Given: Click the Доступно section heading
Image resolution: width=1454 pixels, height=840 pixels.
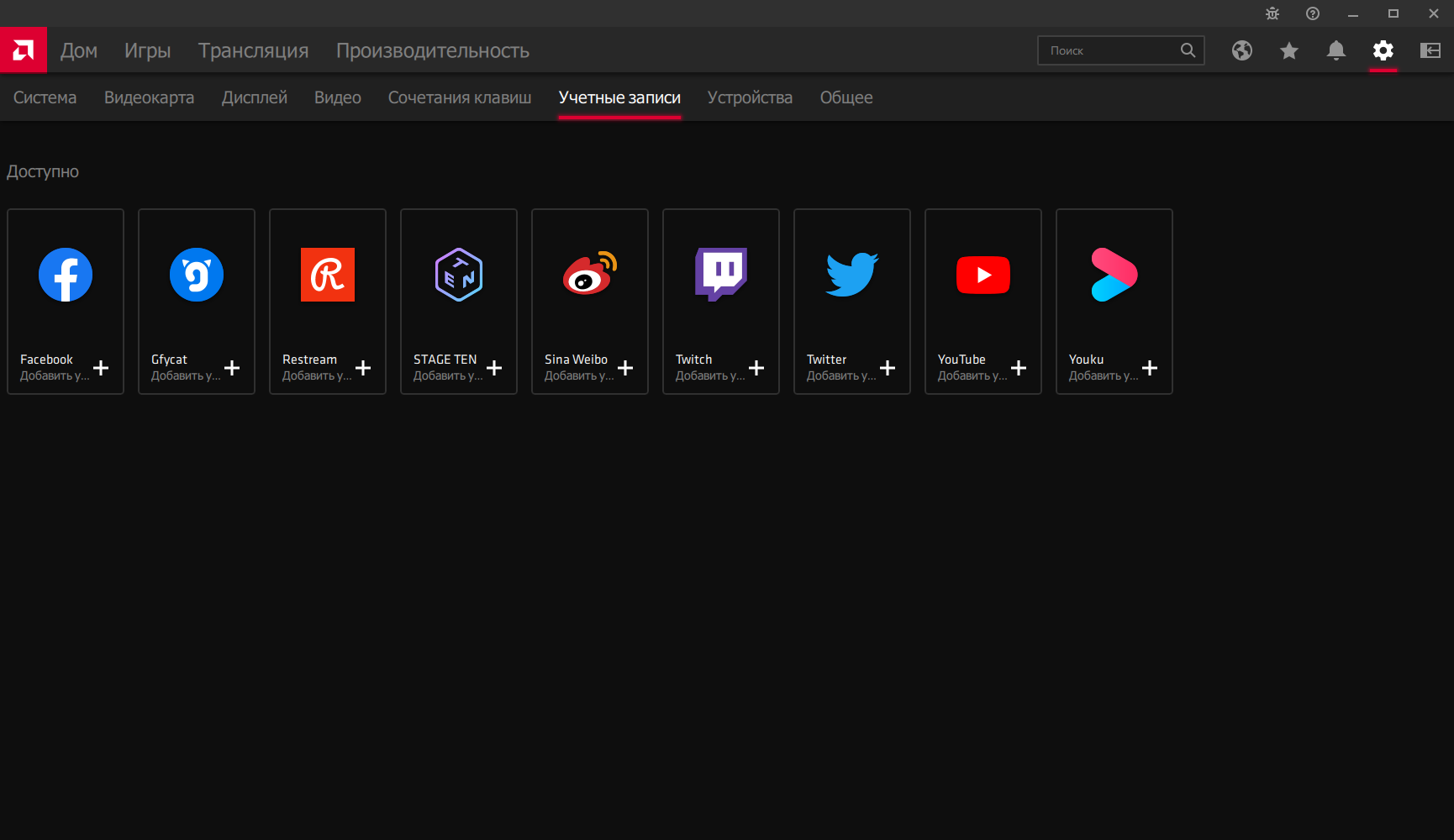Looking at the screenshot, I should [43, 172].
